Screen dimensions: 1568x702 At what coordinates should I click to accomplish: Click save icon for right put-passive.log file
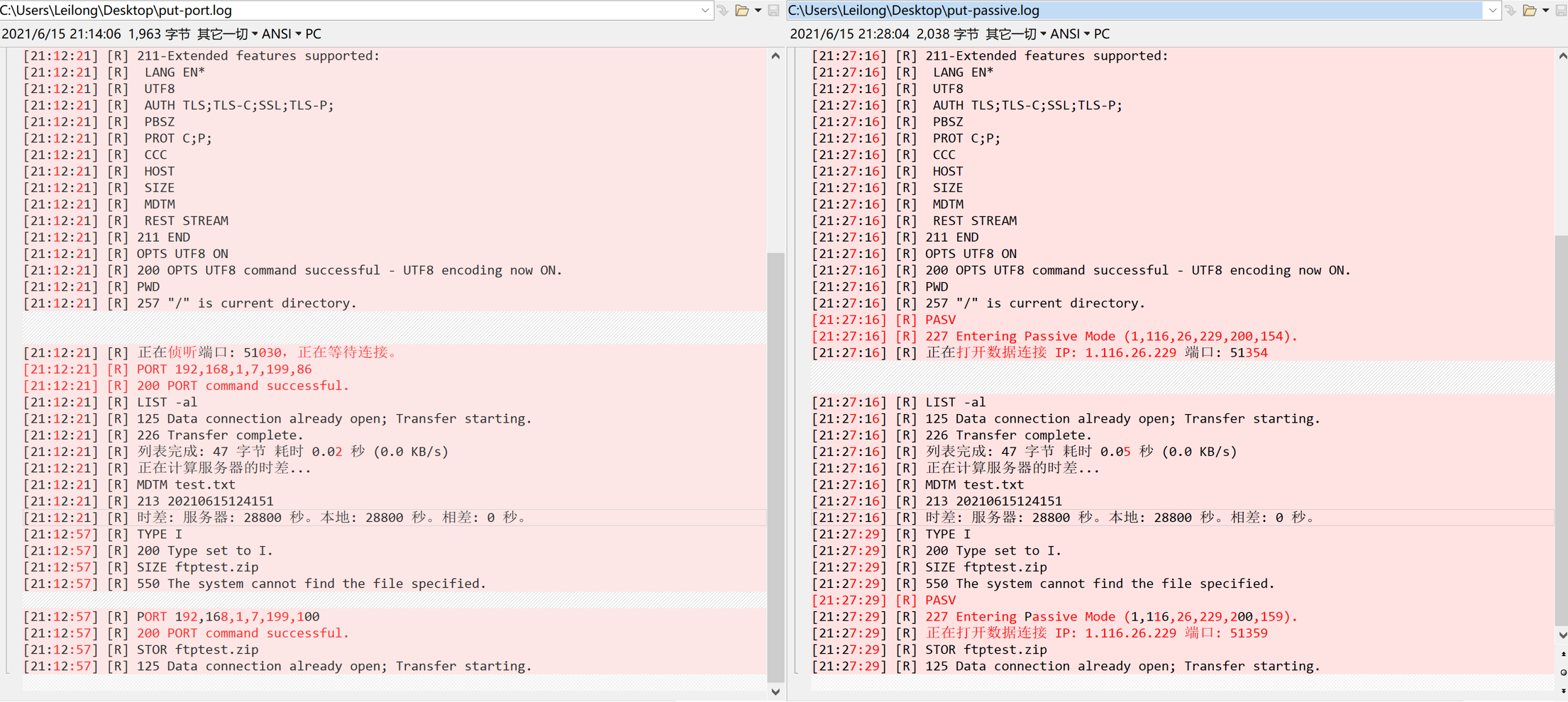[x=1562, y=11]
